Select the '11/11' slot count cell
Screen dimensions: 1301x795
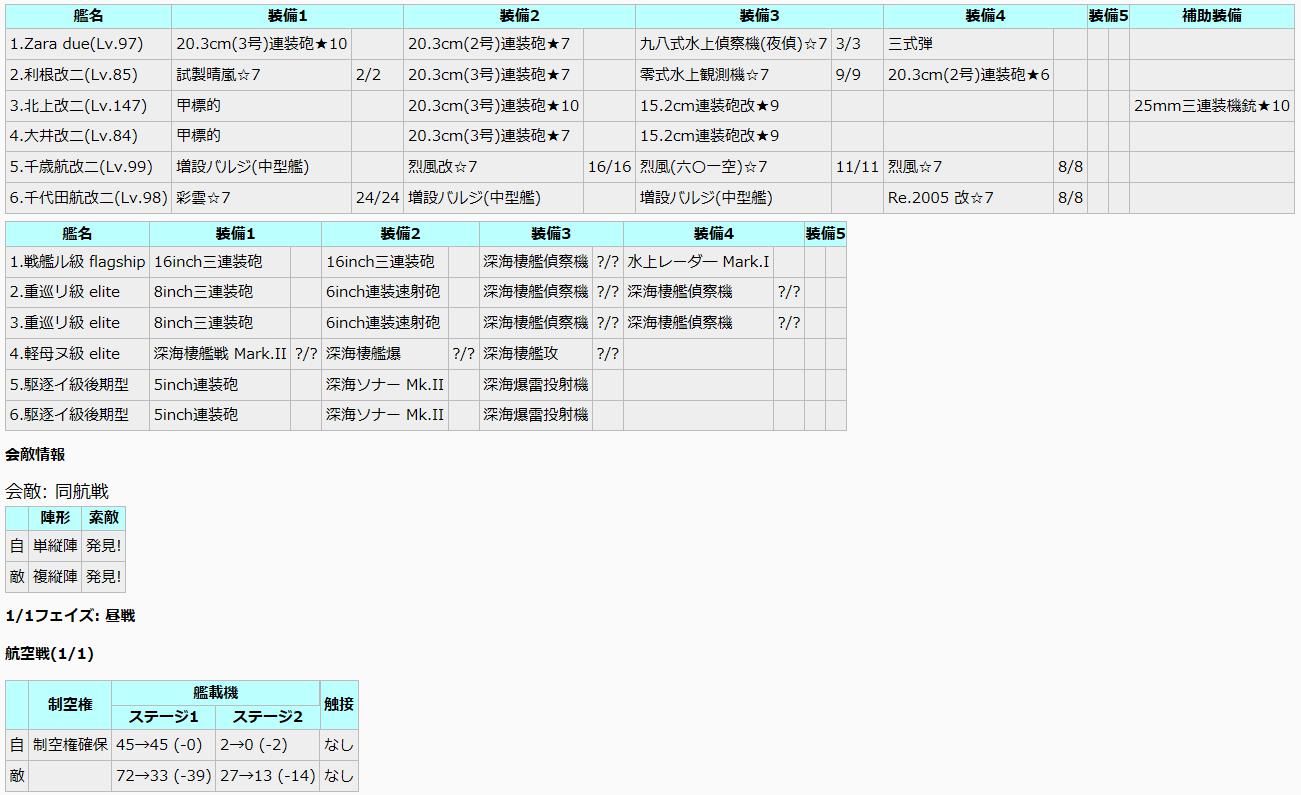click(x=857, y=167)
